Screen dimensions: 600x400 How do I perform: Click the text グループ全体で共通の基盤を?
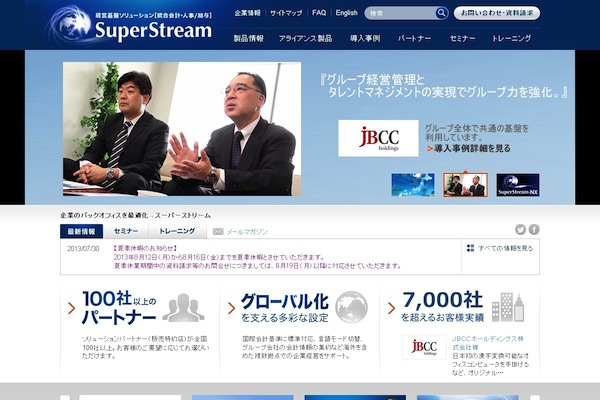click(477, 128)
